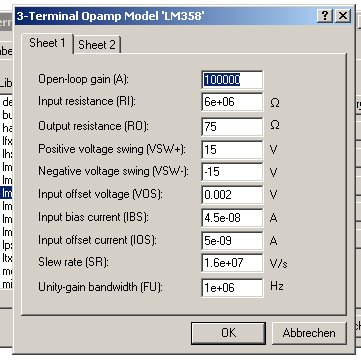The image size is (361, 361).
Task: Edit the Slew rate (SR) value
Action: tap(232, 263)
